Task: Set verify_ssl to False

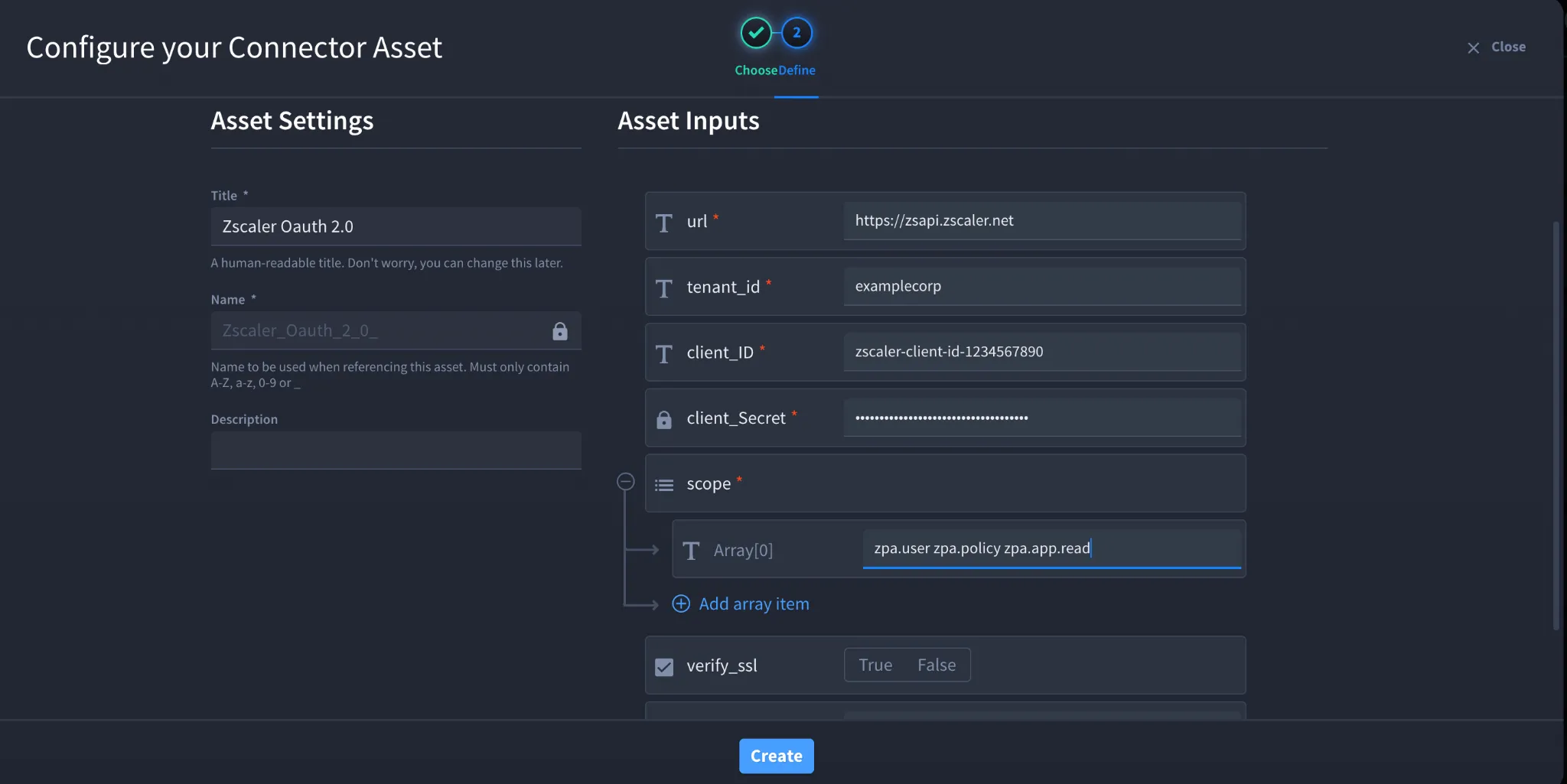Action: tap(937, 665)
